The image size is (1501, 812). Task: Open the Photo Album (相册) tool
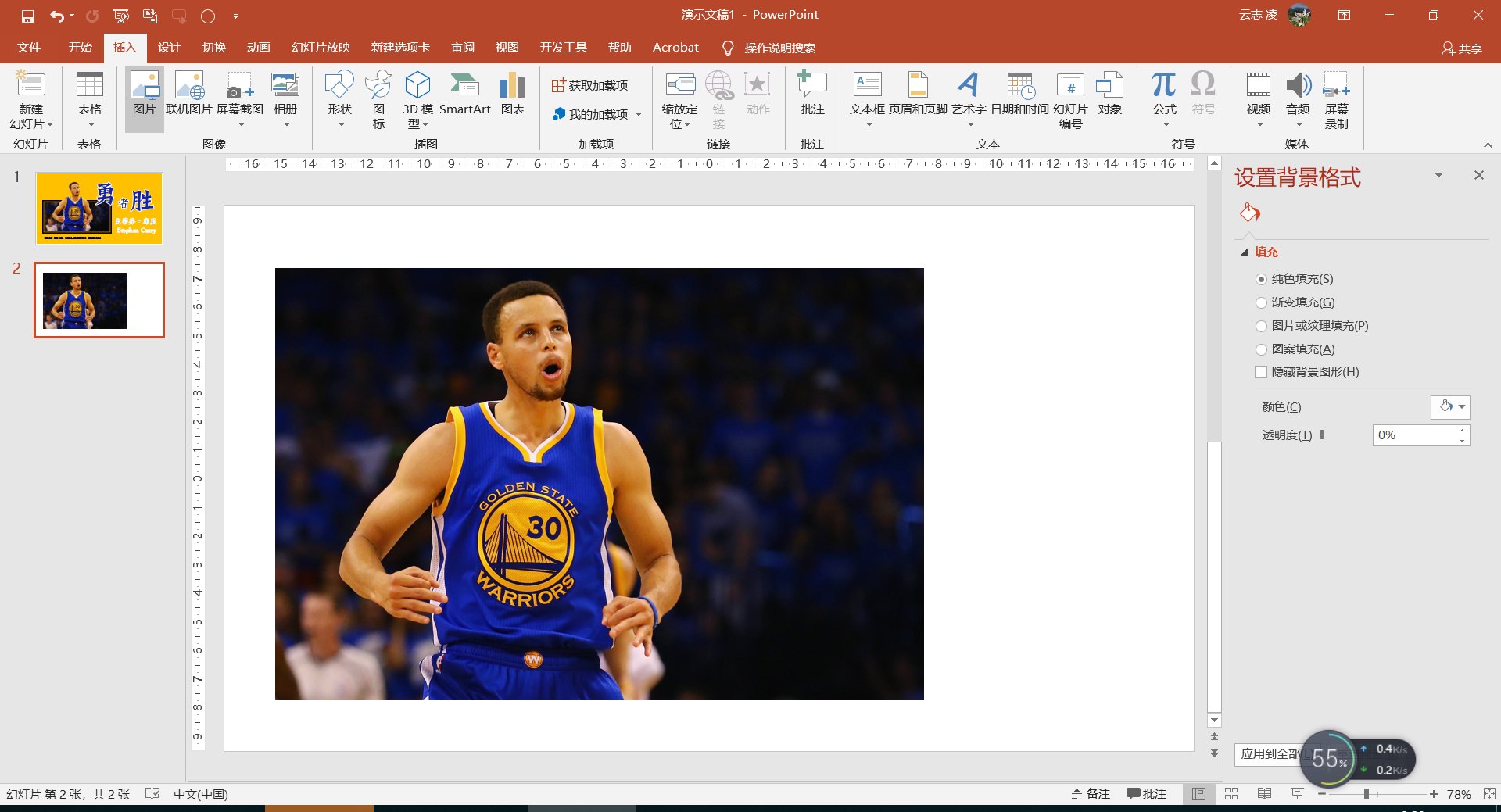(x=285, y=101)
